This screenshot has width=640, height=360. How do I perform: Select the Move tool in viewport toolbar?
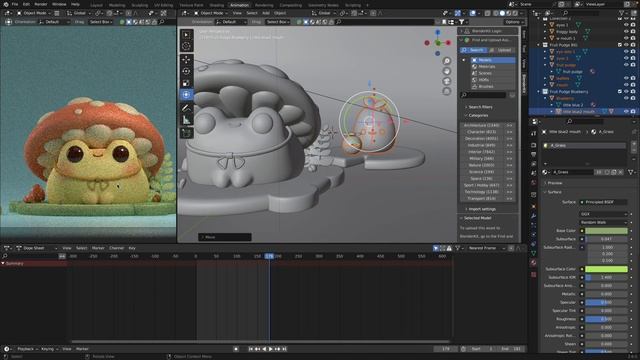click(x=186, y=60)
